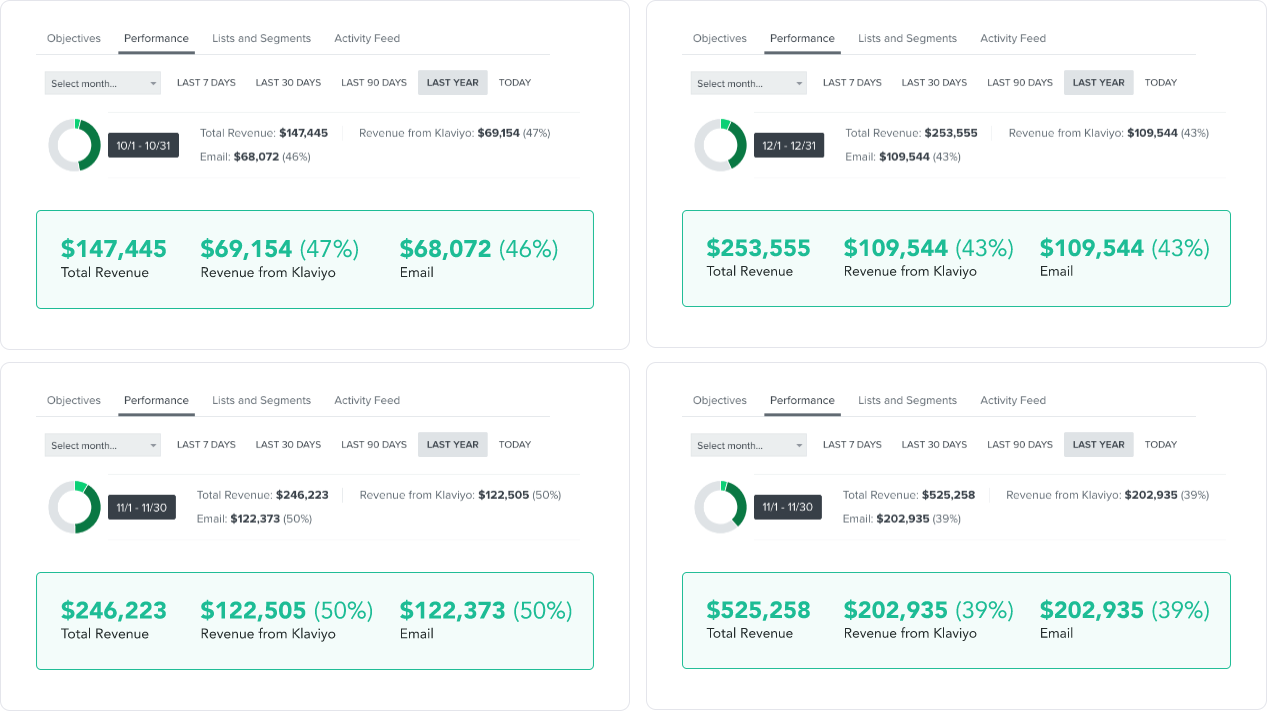
Task: Click donut chart in the $253,555 revenue panel
Action: click(720, 145)
